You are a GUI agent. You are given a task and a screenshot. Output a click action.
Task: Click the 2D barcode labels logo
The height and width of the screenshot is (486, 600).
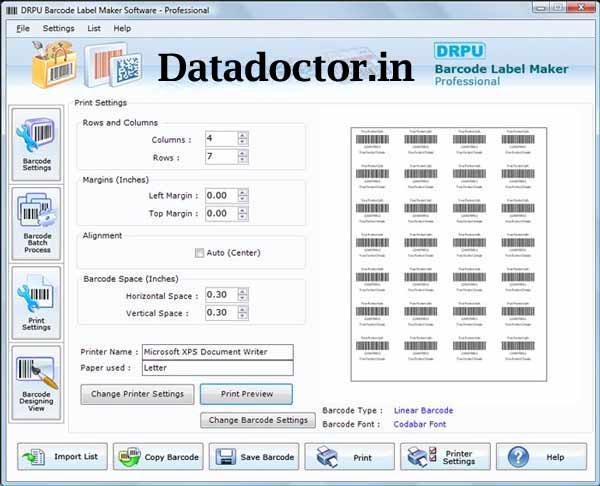[113, 65]
